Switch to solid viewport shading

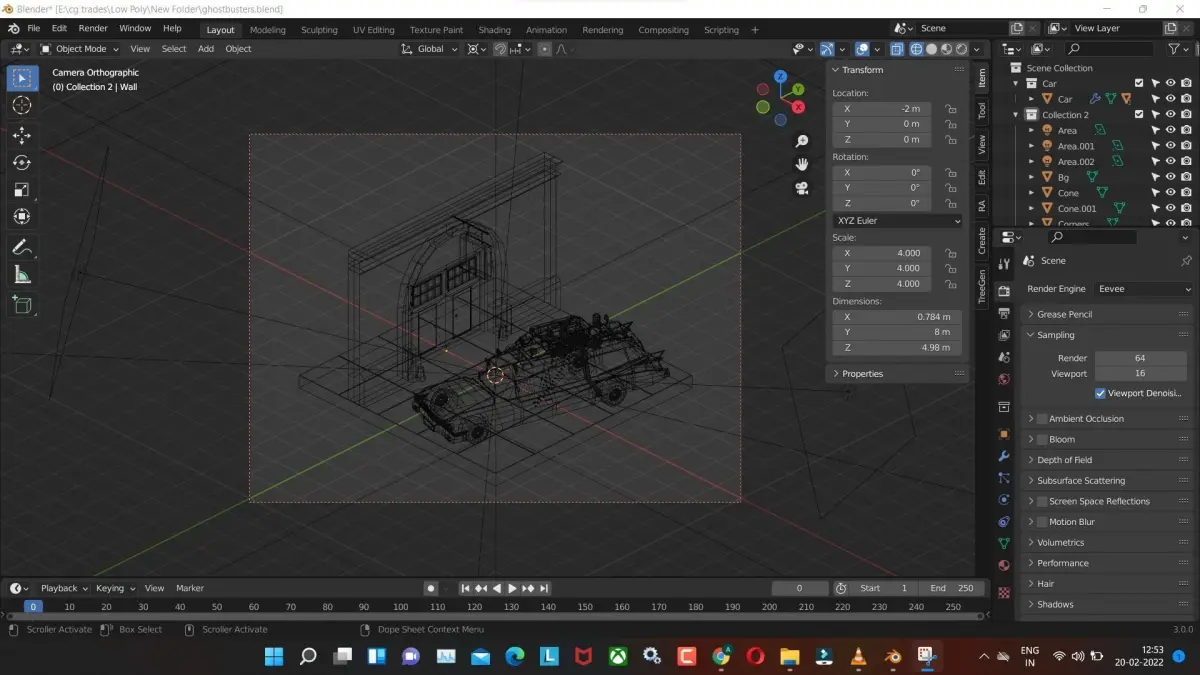[931, 49]
